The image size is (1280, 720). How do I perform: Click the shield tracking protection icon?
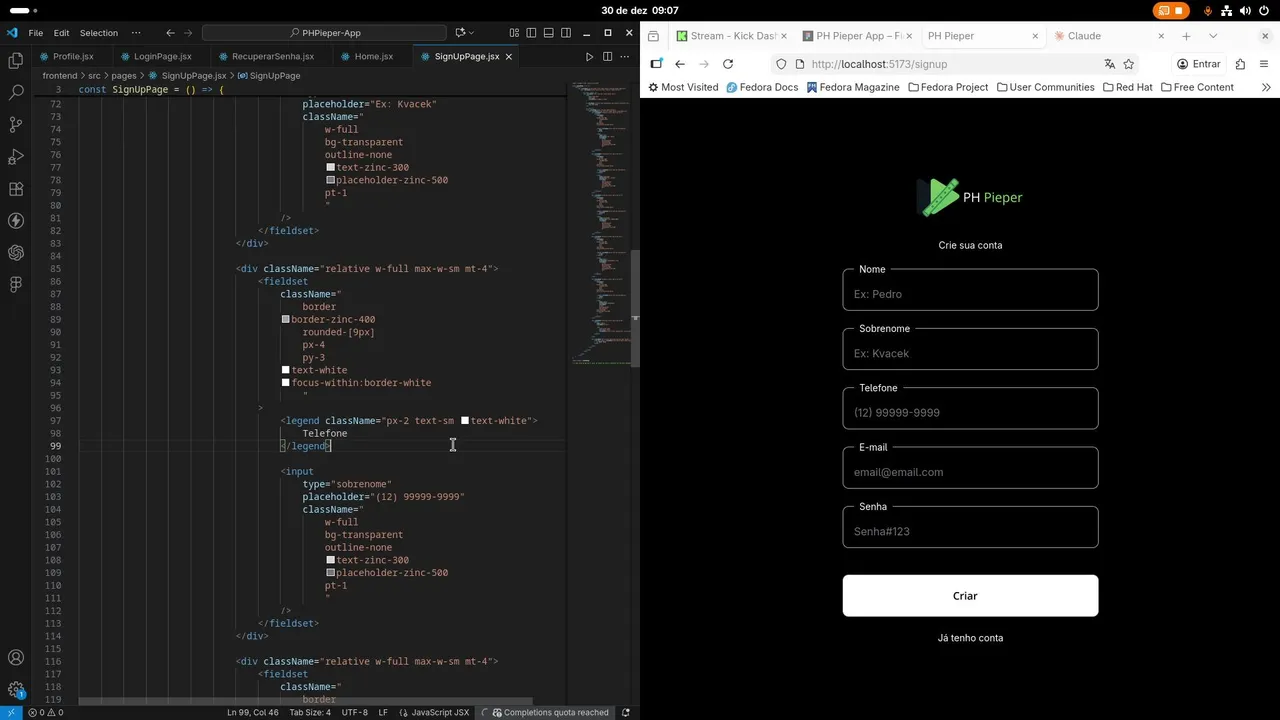(x=781, y=64)
